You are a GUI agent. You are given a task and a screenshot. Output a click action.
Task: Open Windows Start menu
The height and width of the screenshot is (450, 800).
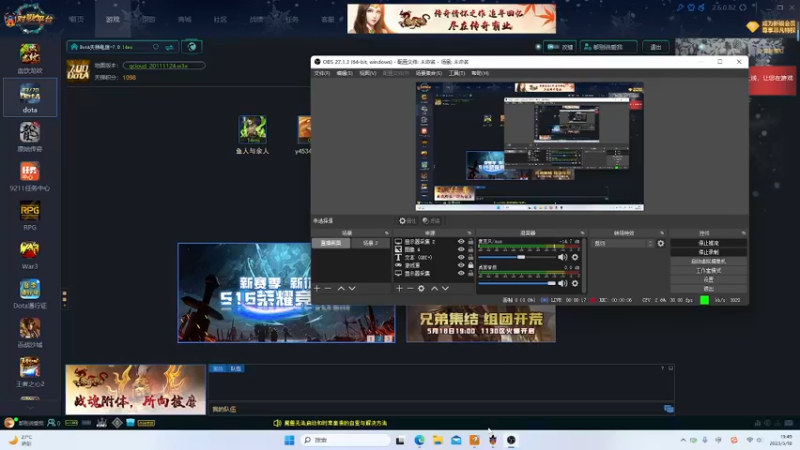tap(289, 440)
